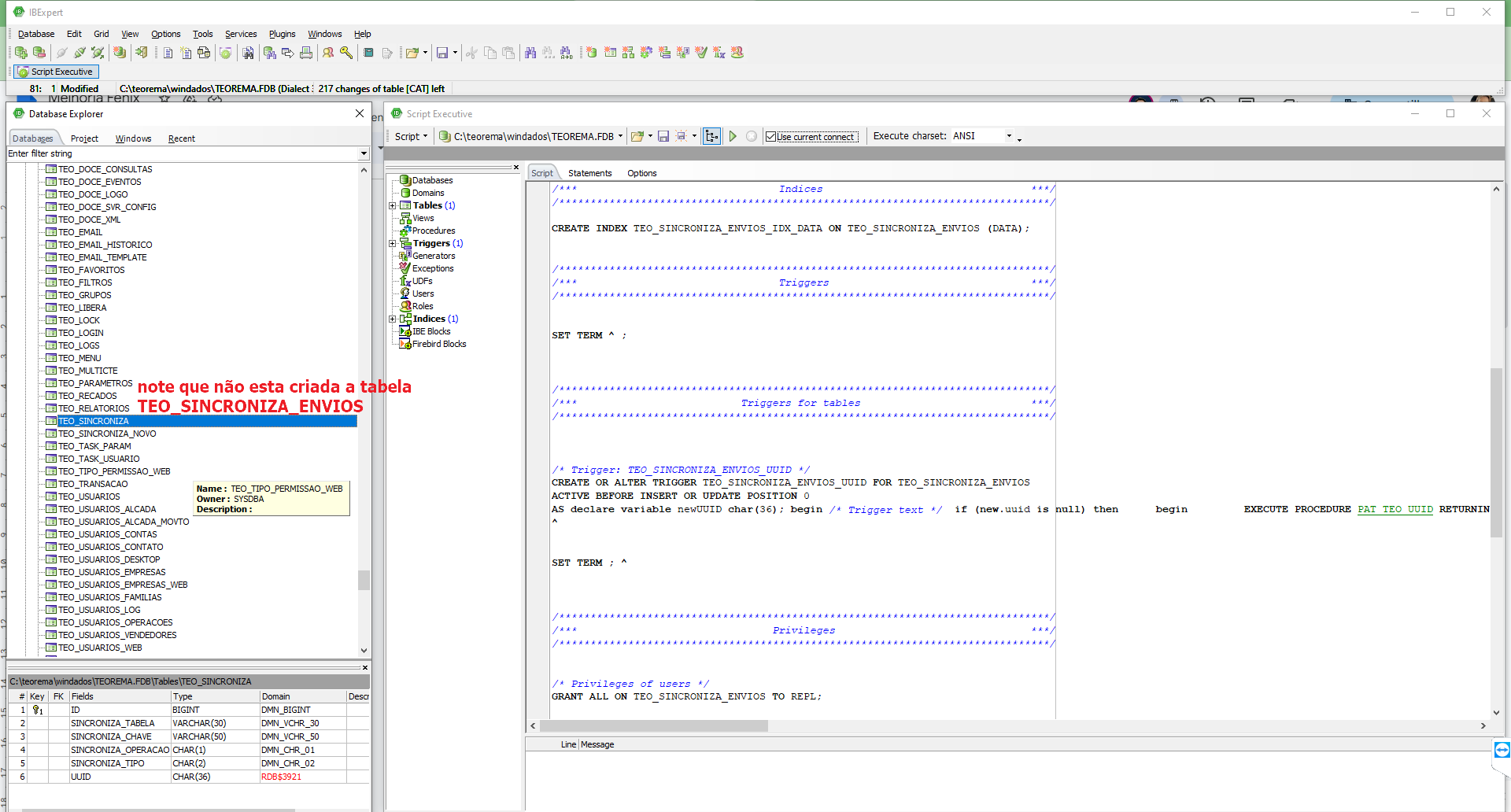Click the Reconnect database plug icon
This screenshot has height=812, width=1511.
click(98, 53)
